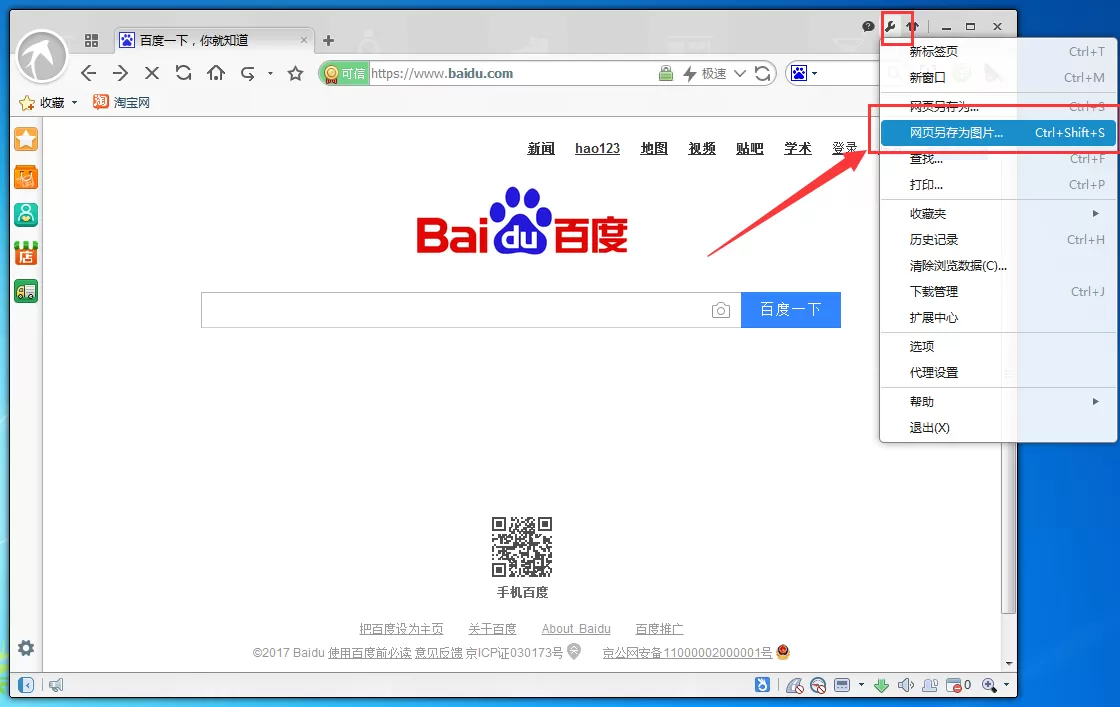The image size is (1120, 707).
Task: Expand the 帮助 submenu
Action: (998, 401)
